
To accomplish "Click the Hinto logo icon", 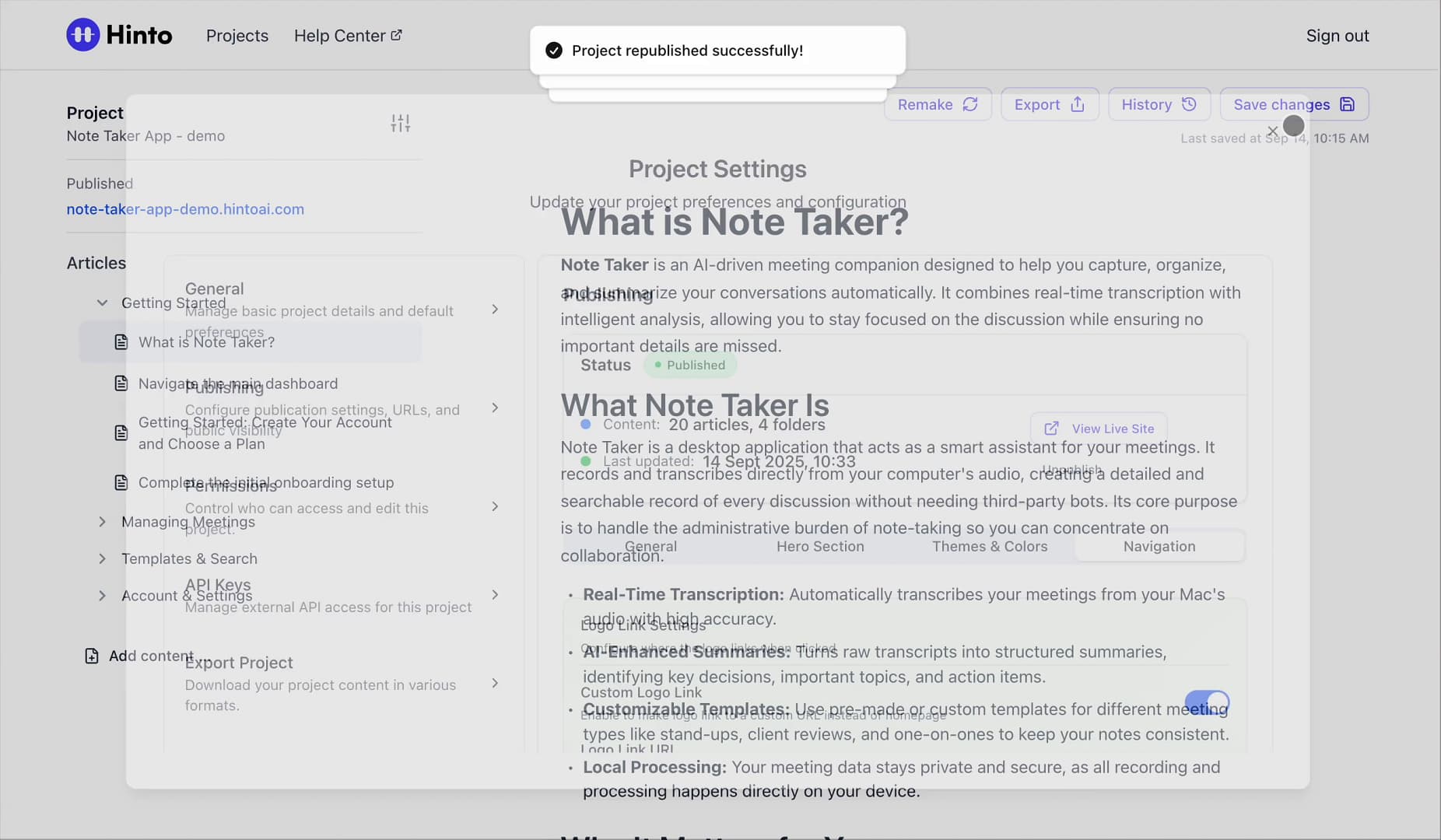I will (82, 35).
